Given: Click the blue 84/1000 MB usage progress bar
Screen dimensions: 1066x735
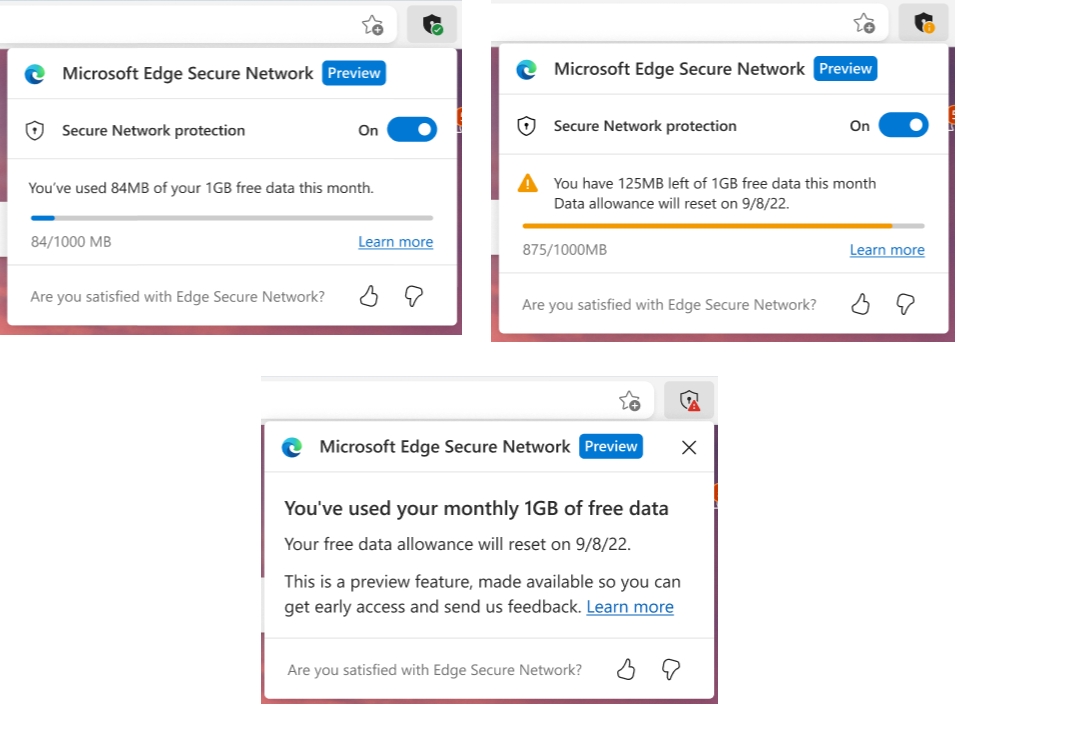Looking at the screenshot, I should [232, 218].
